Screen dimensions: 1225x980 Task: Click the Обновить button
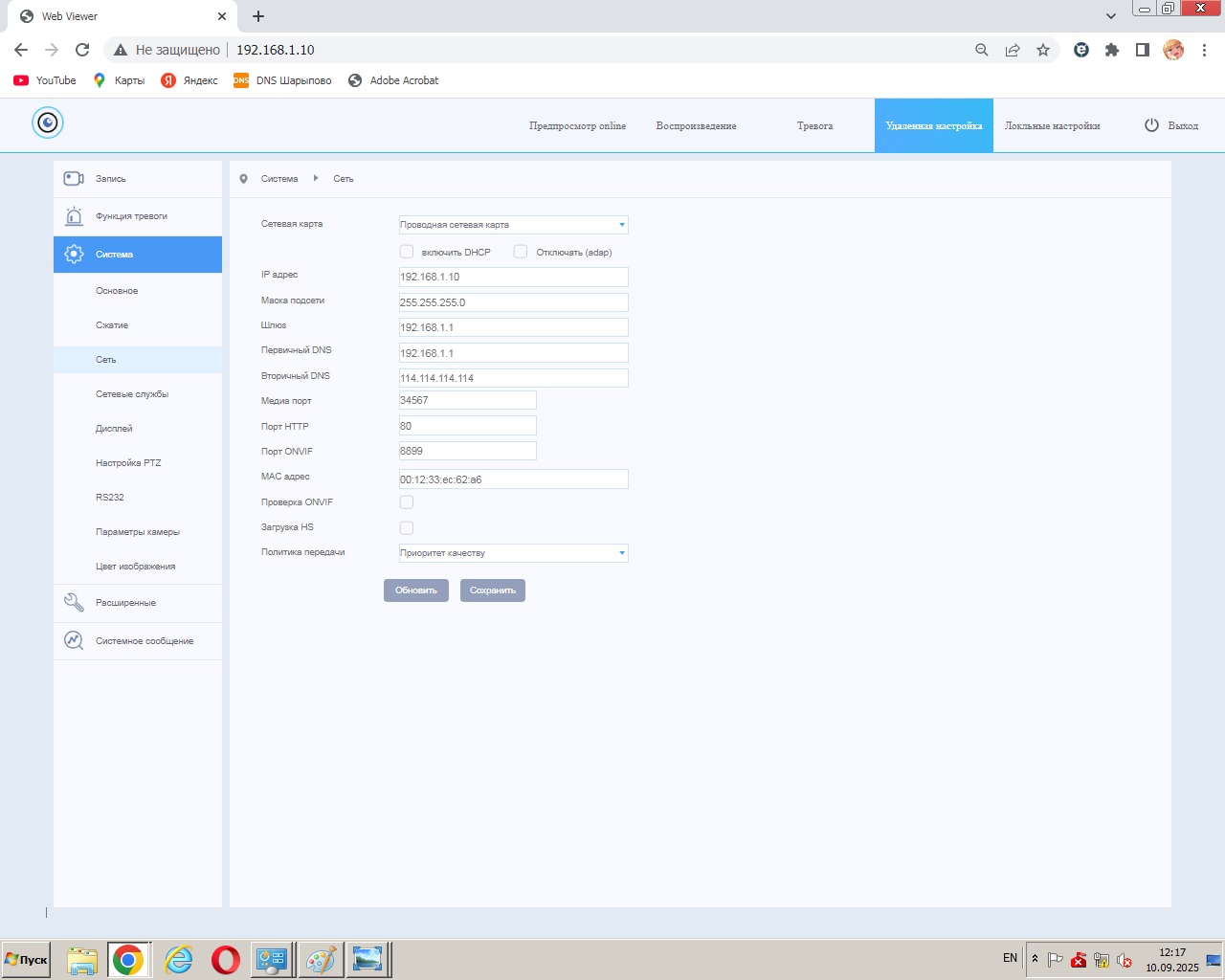(x=416, y=590)
